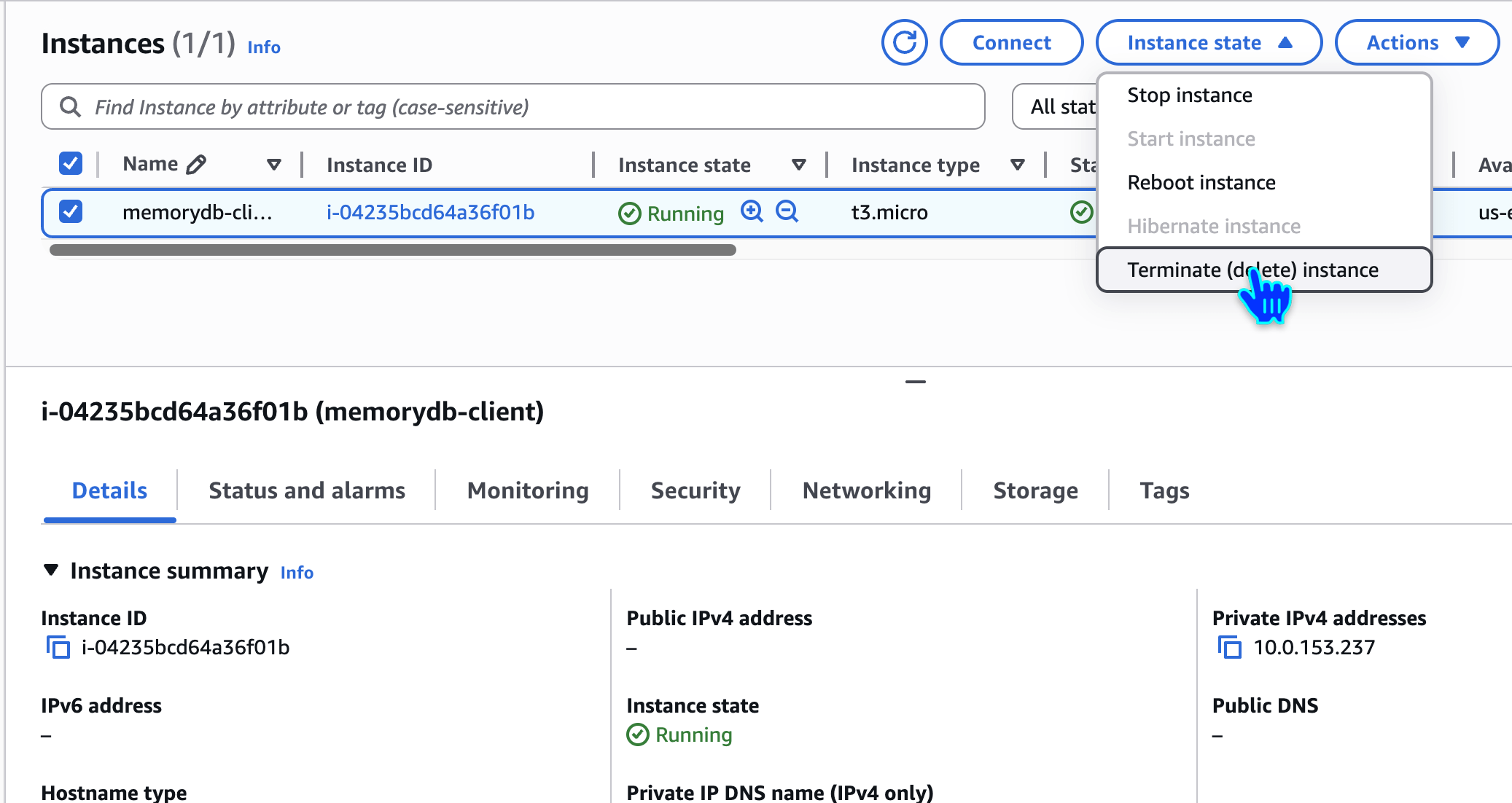This screenshot has width=1512, height=803.
Task: Collapse the Instance summary section triangle
Action: (51, 571)
